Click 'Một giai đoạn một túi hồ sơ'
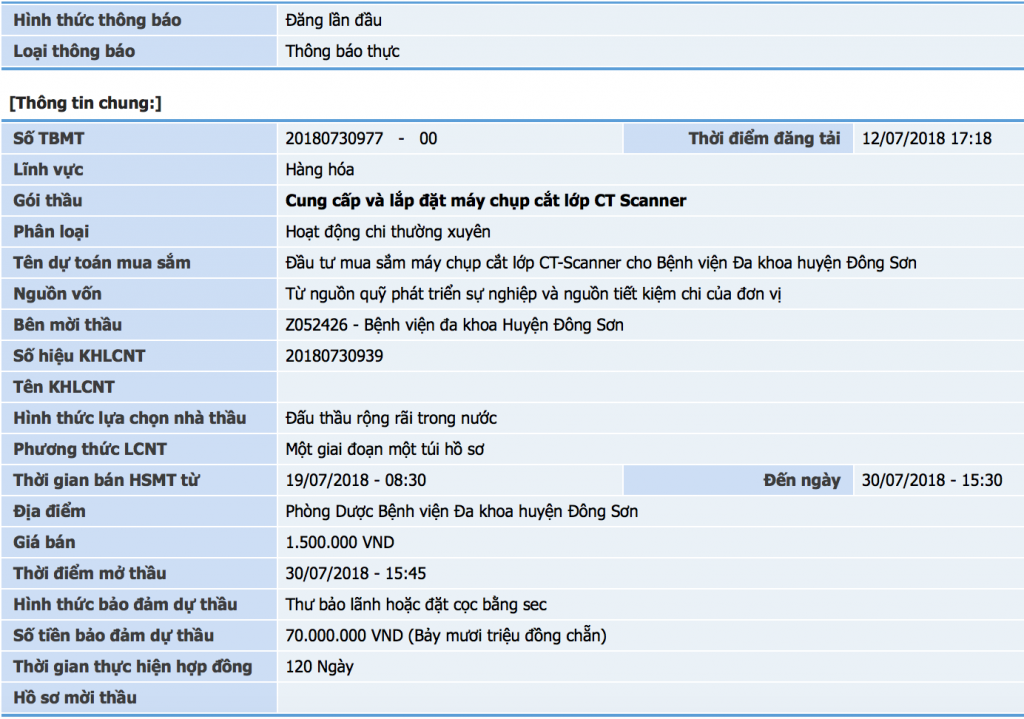The image size is (1024, 719). click(x=385, y=449)
